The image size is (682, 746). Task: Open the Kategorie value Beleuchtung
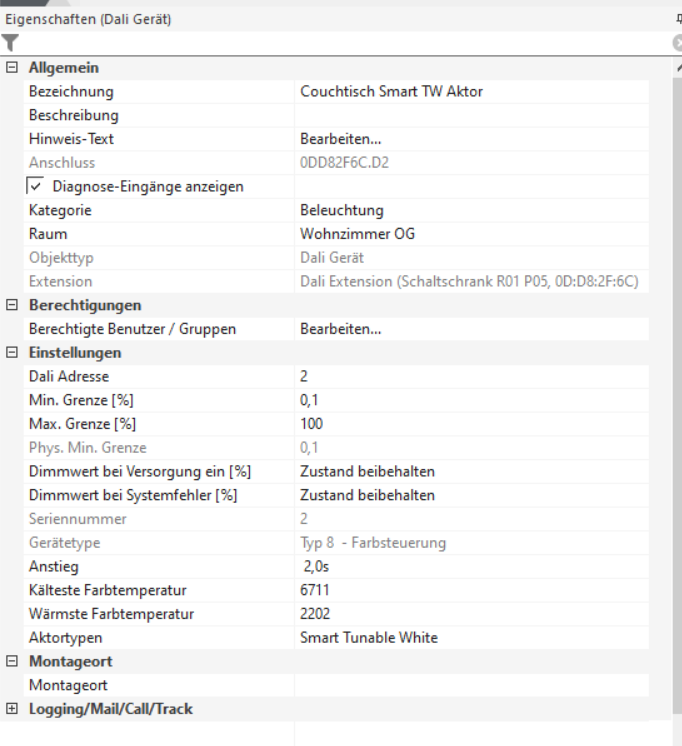pyautogui.click(x=472, y=210)
